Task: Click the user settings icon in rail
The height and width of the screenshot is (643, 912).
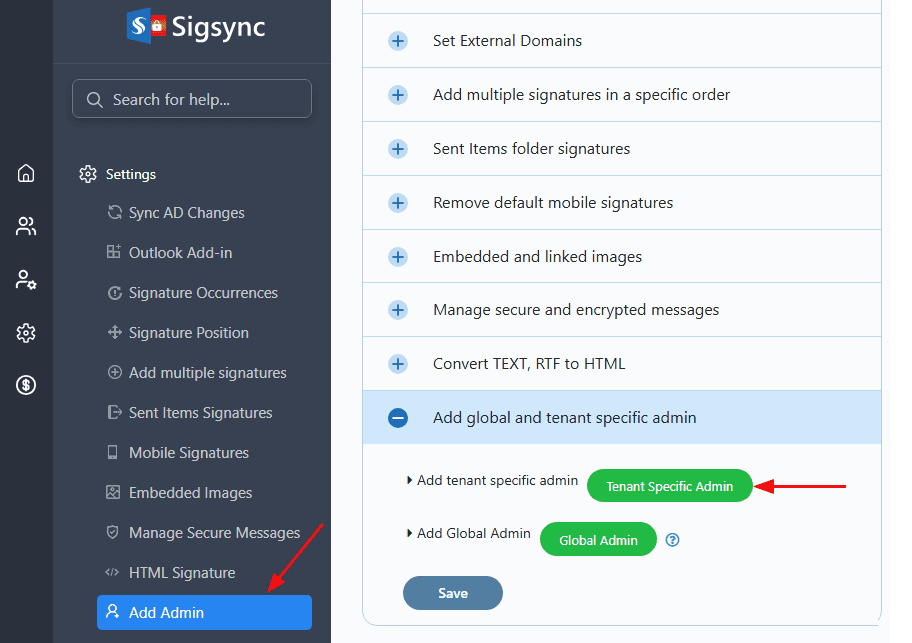Action: (x=26, y=280)
